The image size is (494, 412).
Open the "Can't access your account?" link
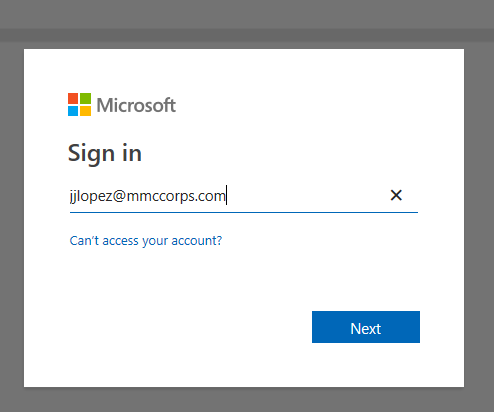tap(146, 241)
